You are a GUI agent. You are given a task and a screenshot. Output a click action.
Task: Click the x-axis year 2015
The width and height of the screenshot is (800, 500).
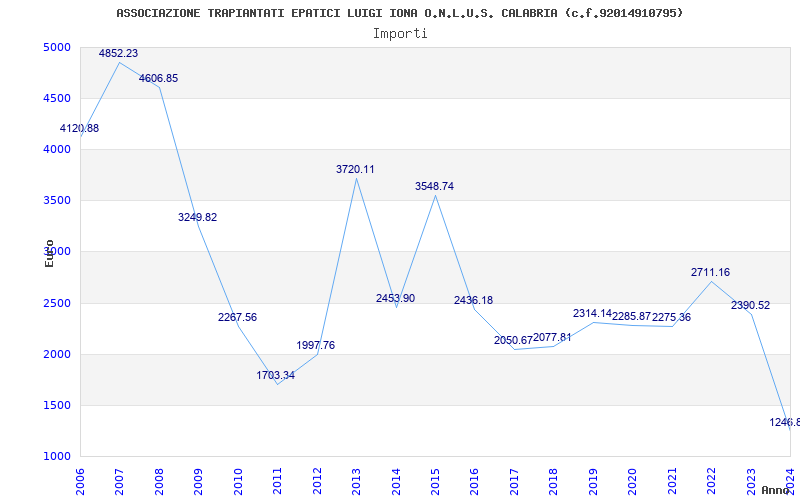435,482
